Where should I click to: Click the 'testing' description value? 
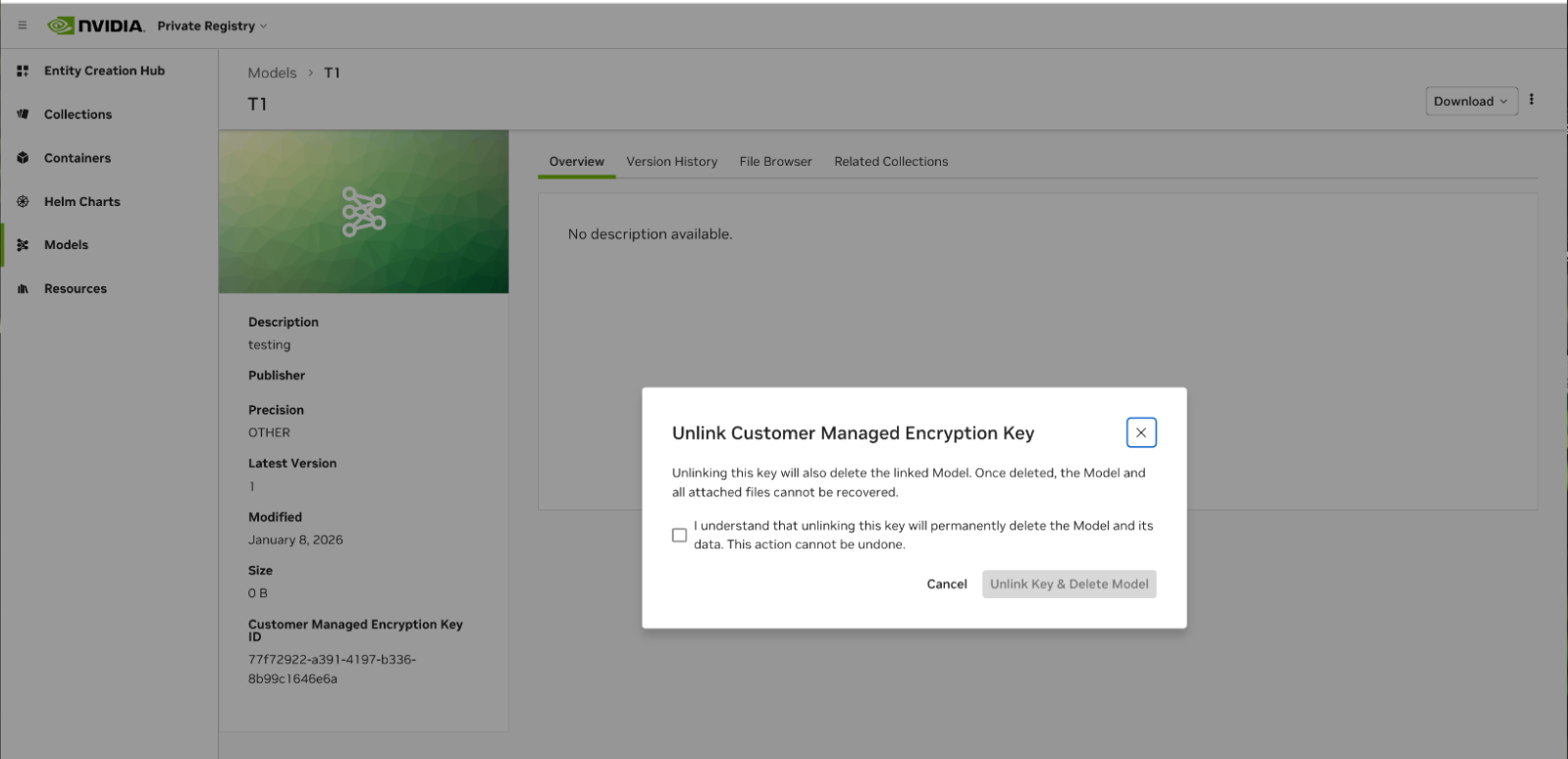pyautogui.click(x=269, y=345)
